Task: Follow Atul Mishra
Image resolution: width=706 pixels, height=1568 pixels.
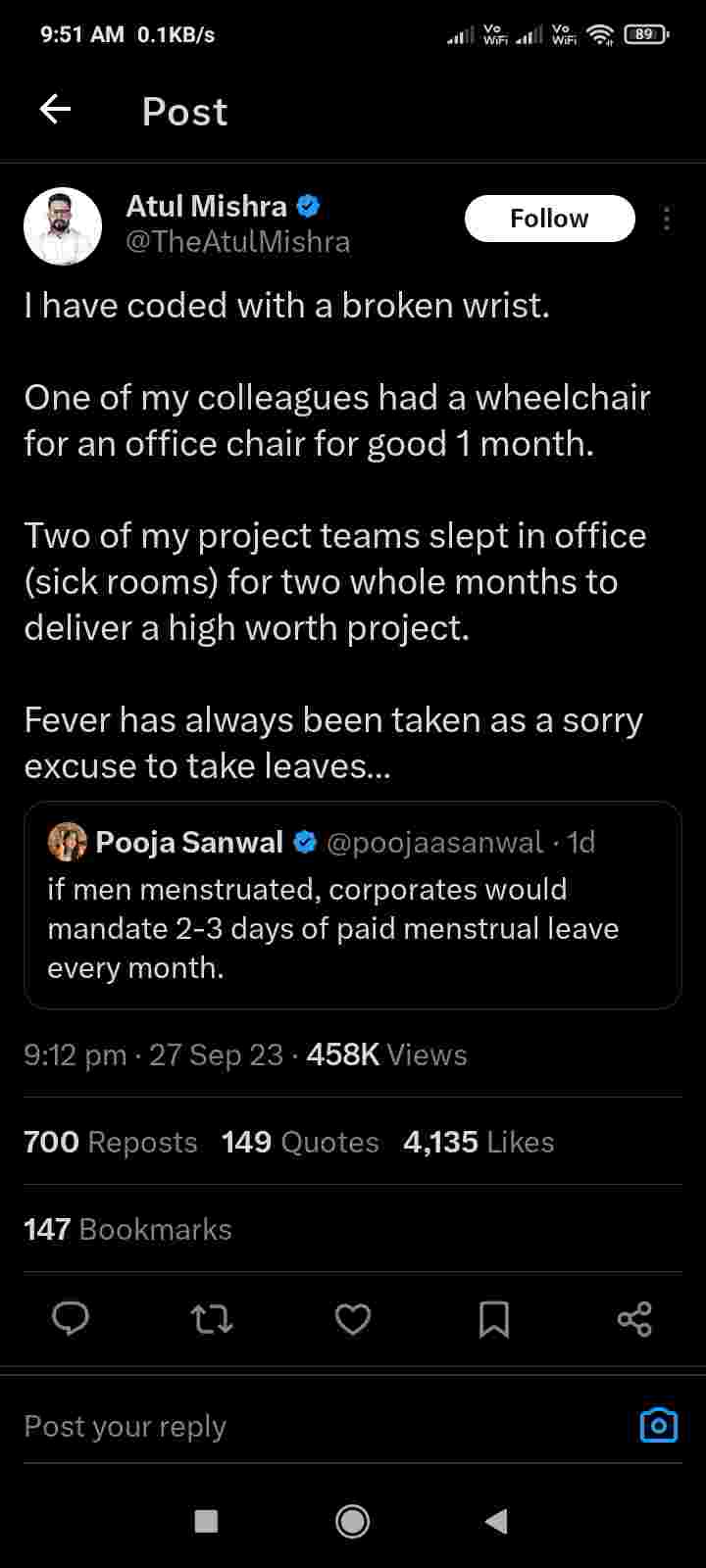Action: [x=549, y=219]
